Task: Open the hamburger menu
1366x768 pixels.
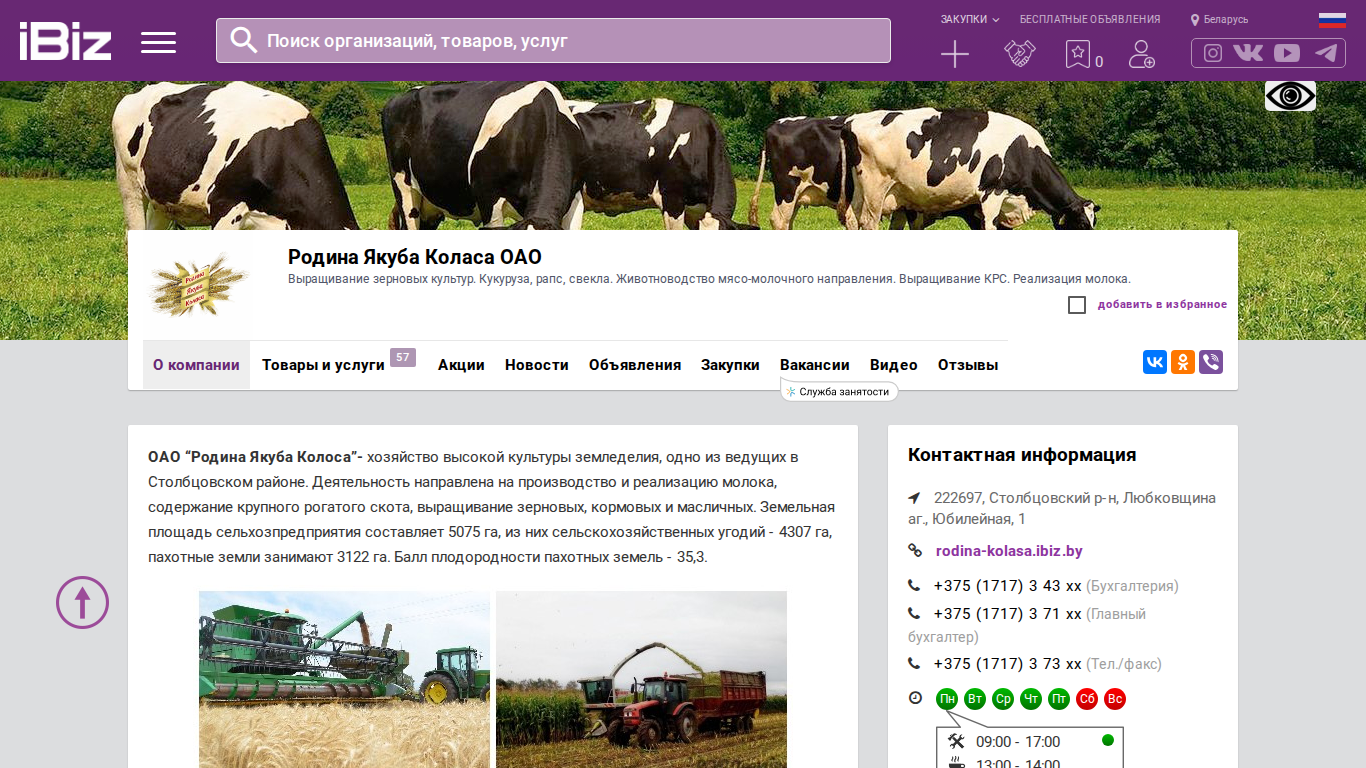Action: click(x=158, y=42)
